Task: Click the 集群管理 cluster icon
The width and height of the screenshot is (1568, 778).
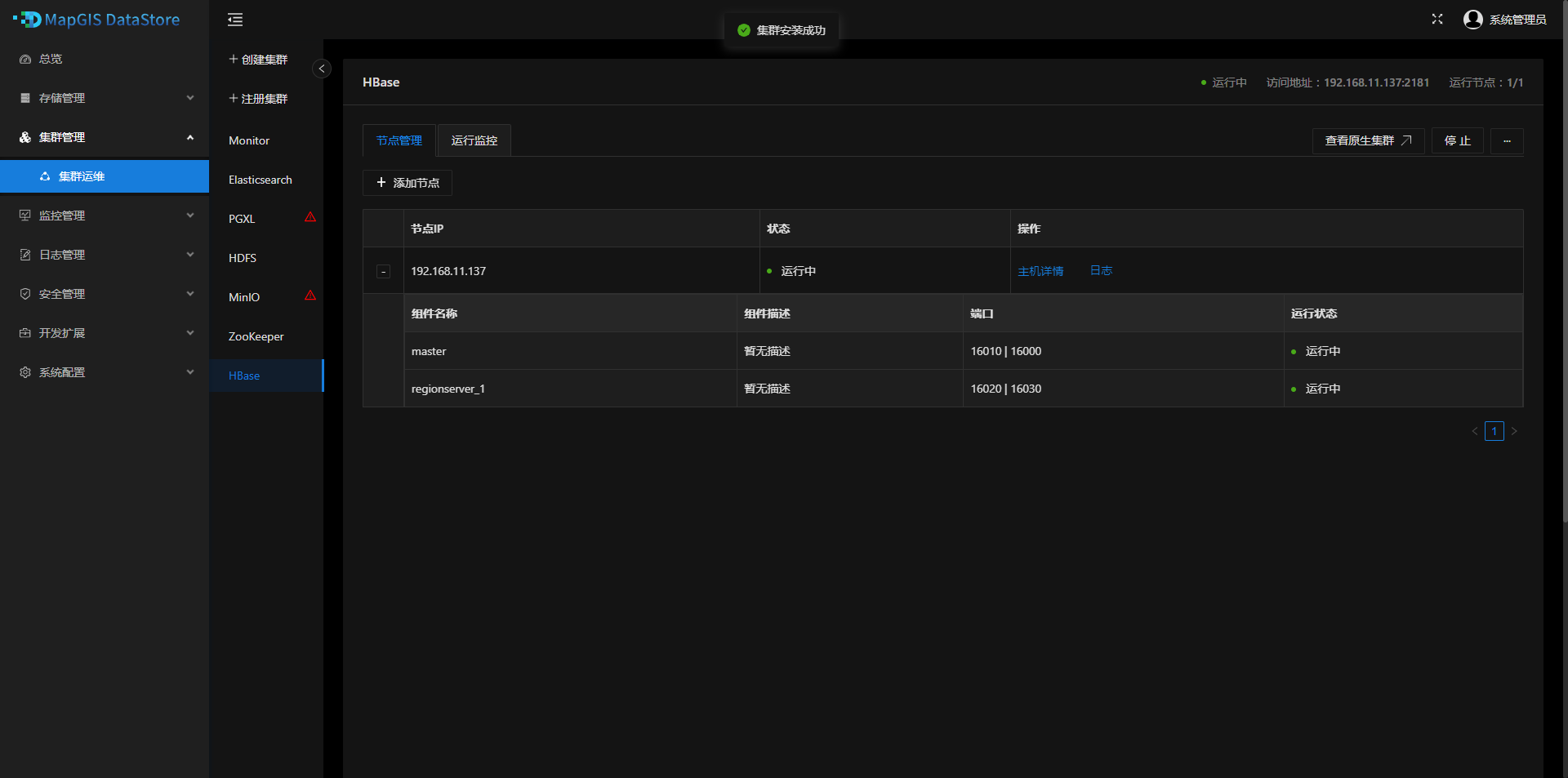Action: (25, 137)
